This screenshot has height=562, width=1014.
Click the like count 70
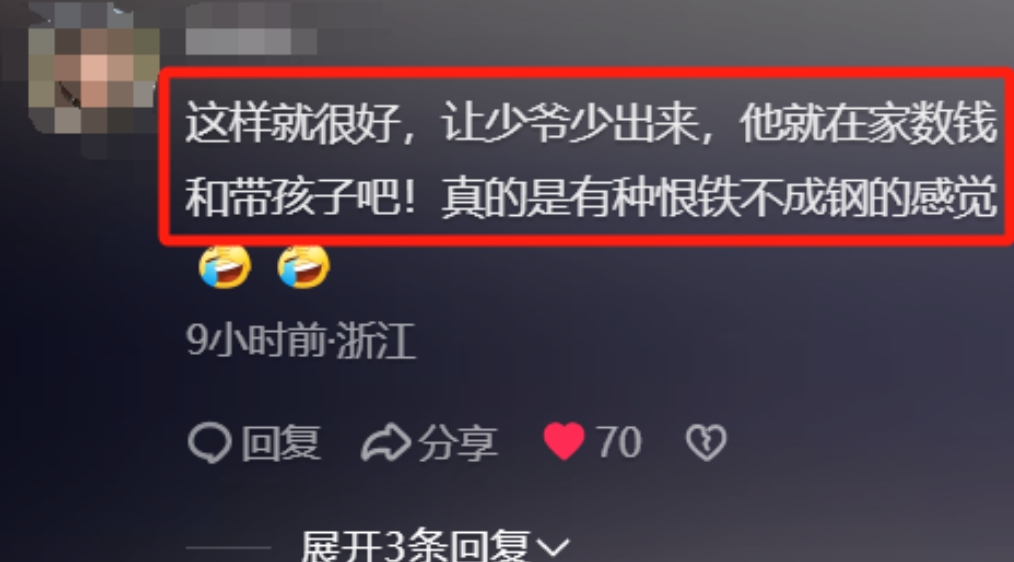coord(619,442)
